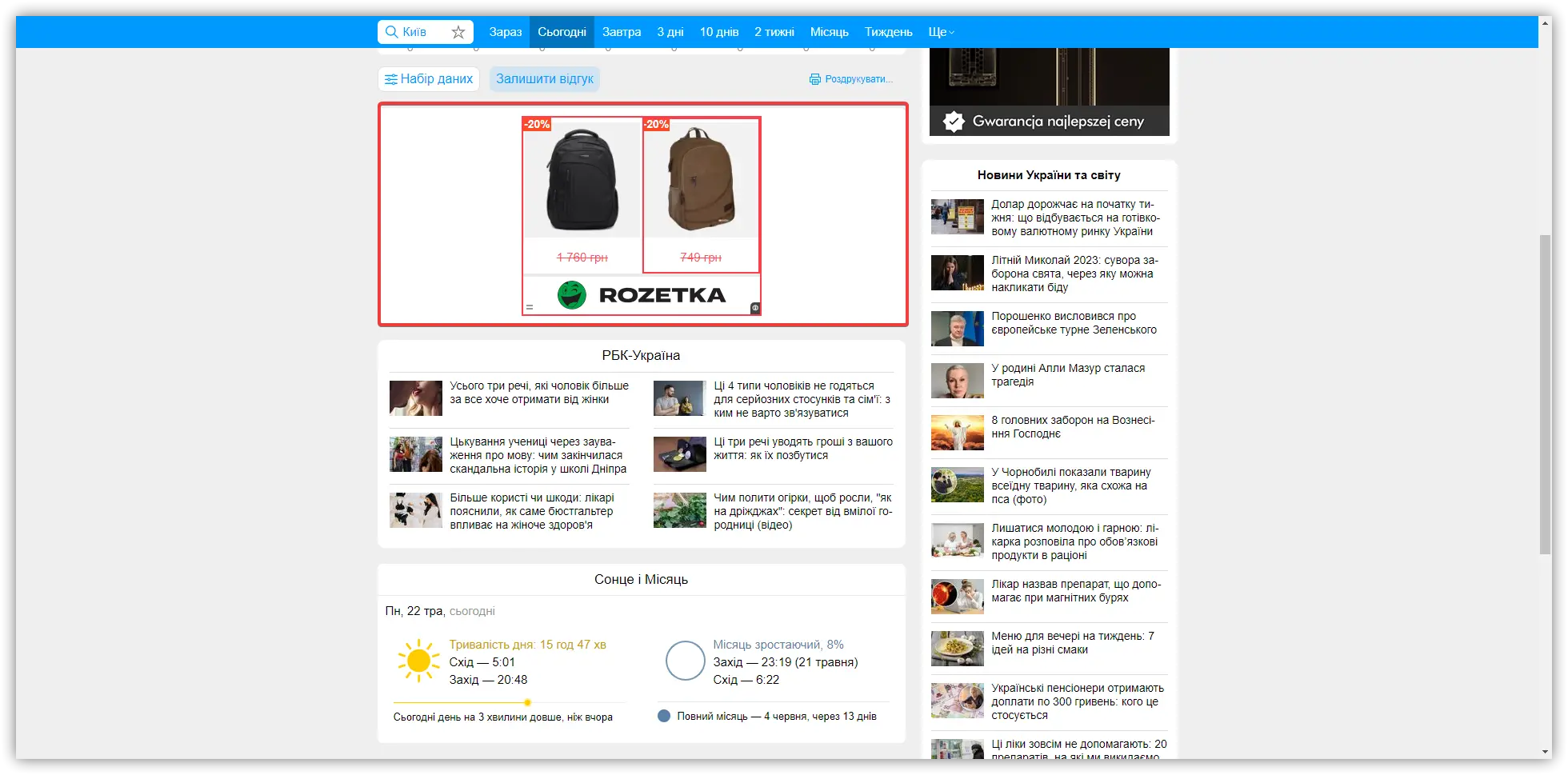Open article Цькування учениці через зауваження про мову
1568x775 pixels.
pyautogui.click(x=538, y=455)
